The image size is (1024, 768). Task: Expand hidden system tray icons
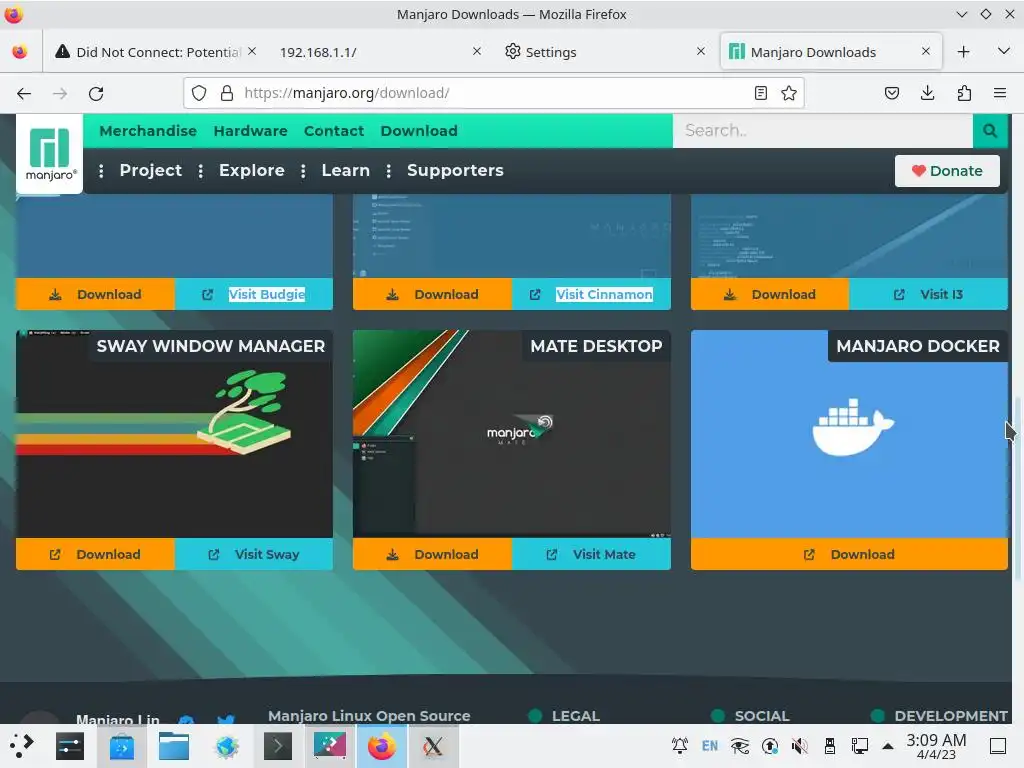[888, 746]
